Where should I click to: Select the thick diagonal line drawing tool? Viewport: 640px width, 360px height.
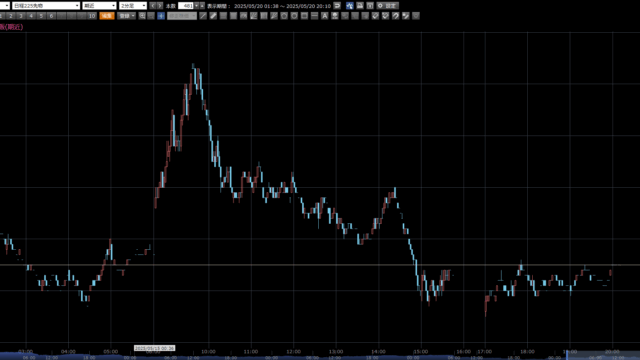point(213,16)
